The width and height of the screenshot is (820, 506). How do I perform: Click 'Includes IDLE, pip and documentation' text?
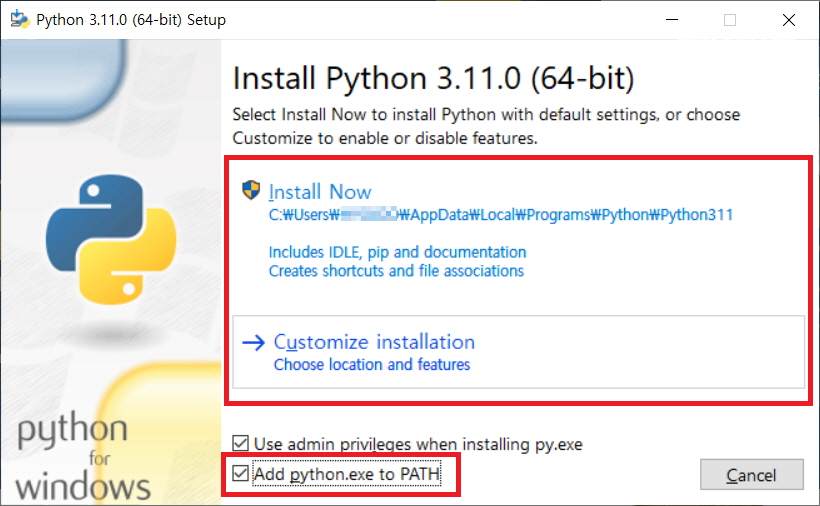click(397, 252)
